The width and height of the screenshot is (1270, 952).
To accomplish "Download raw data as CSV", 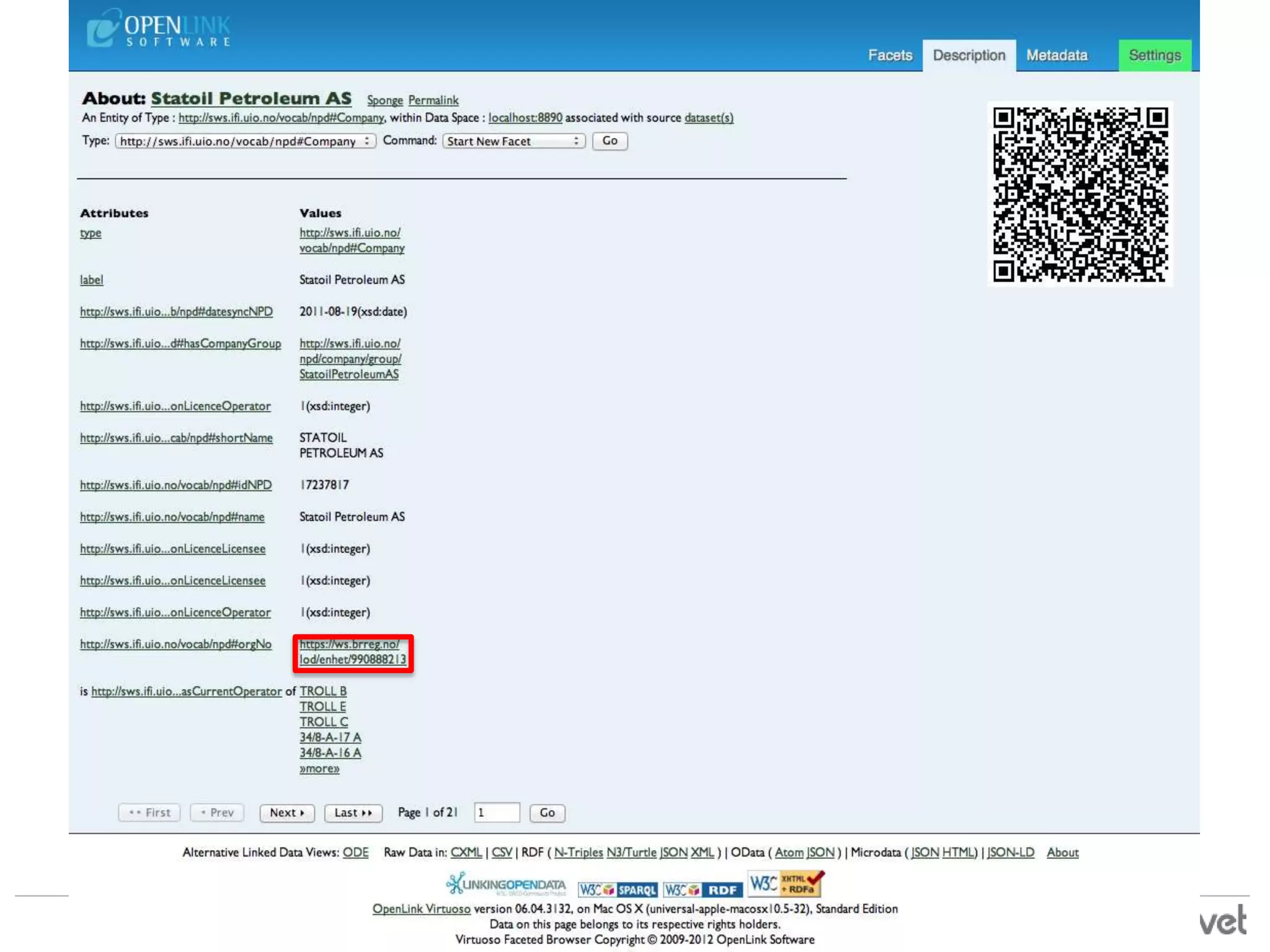I will [x=502, y=853].
